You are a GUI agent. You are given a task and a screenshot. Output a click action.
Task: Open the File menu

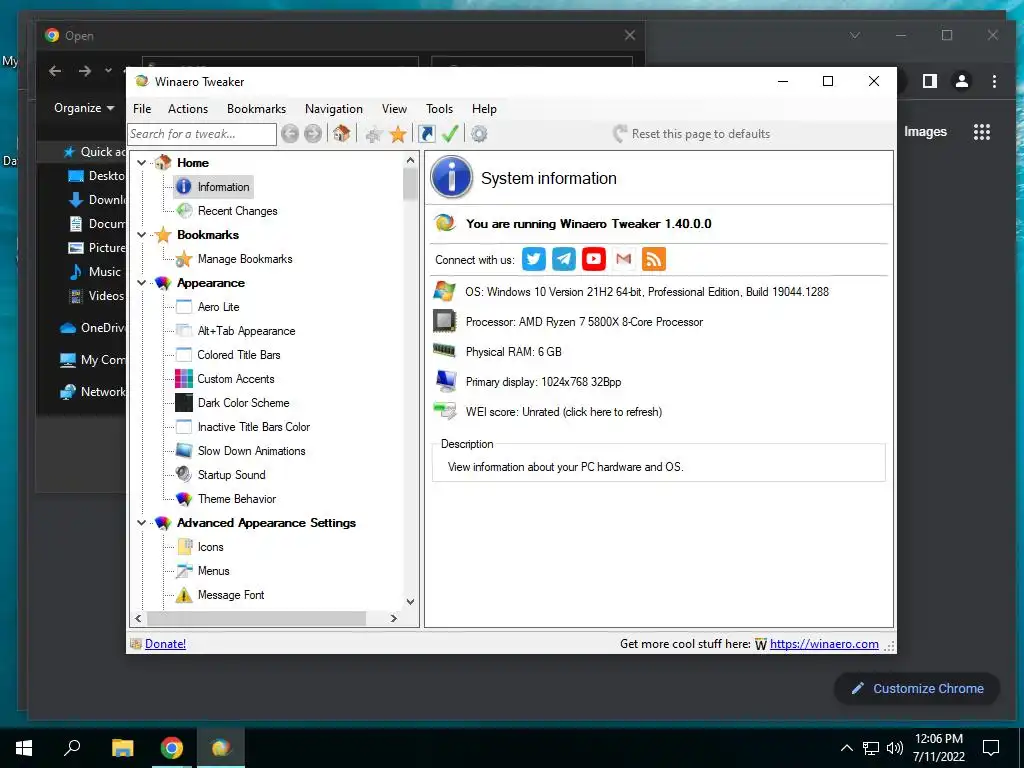click(142, 109)
